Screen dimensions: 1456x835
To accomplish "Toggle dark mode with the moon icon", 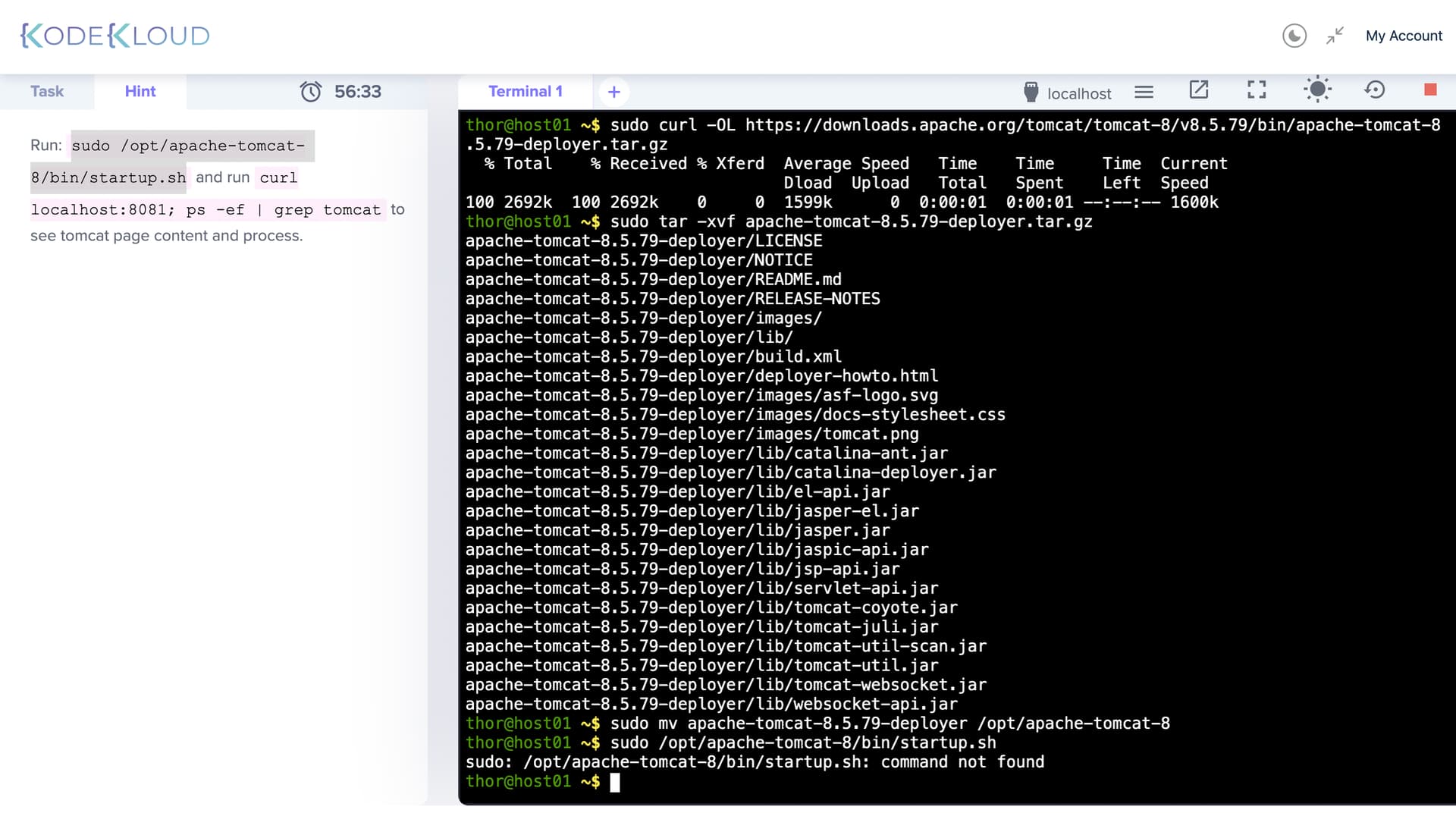I will click(1294, 36).
